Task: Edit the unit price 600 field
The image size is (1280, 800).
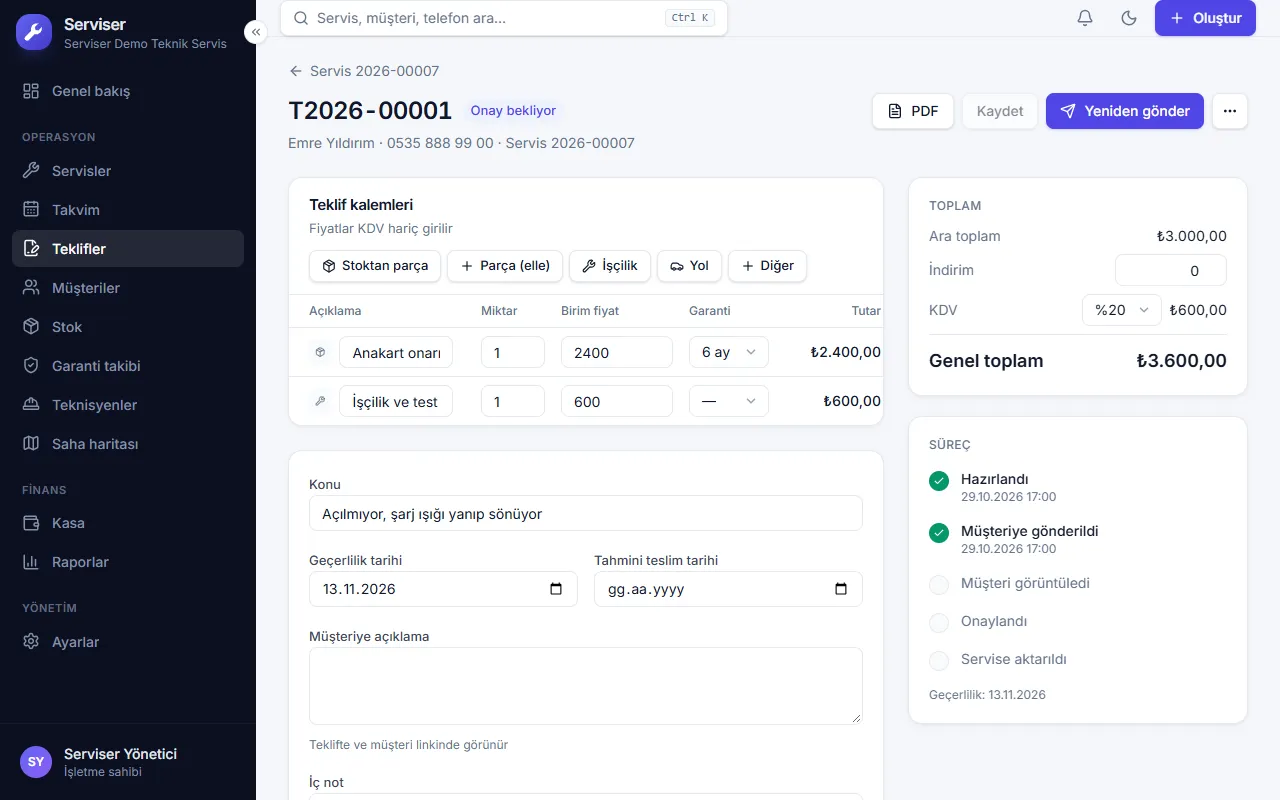Action: coord(617,401)
